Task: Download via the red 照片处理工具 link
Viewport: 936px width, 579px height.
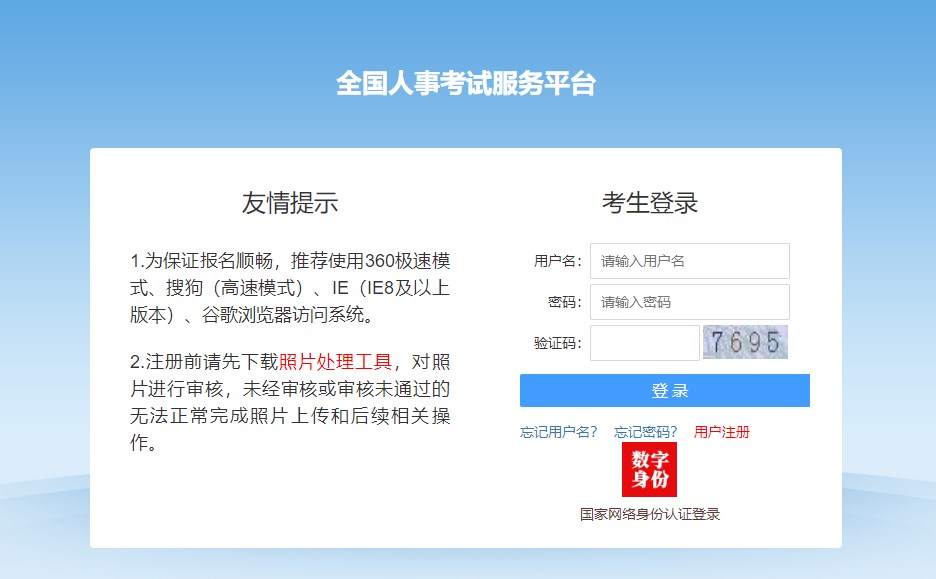Action: (335, 361)
